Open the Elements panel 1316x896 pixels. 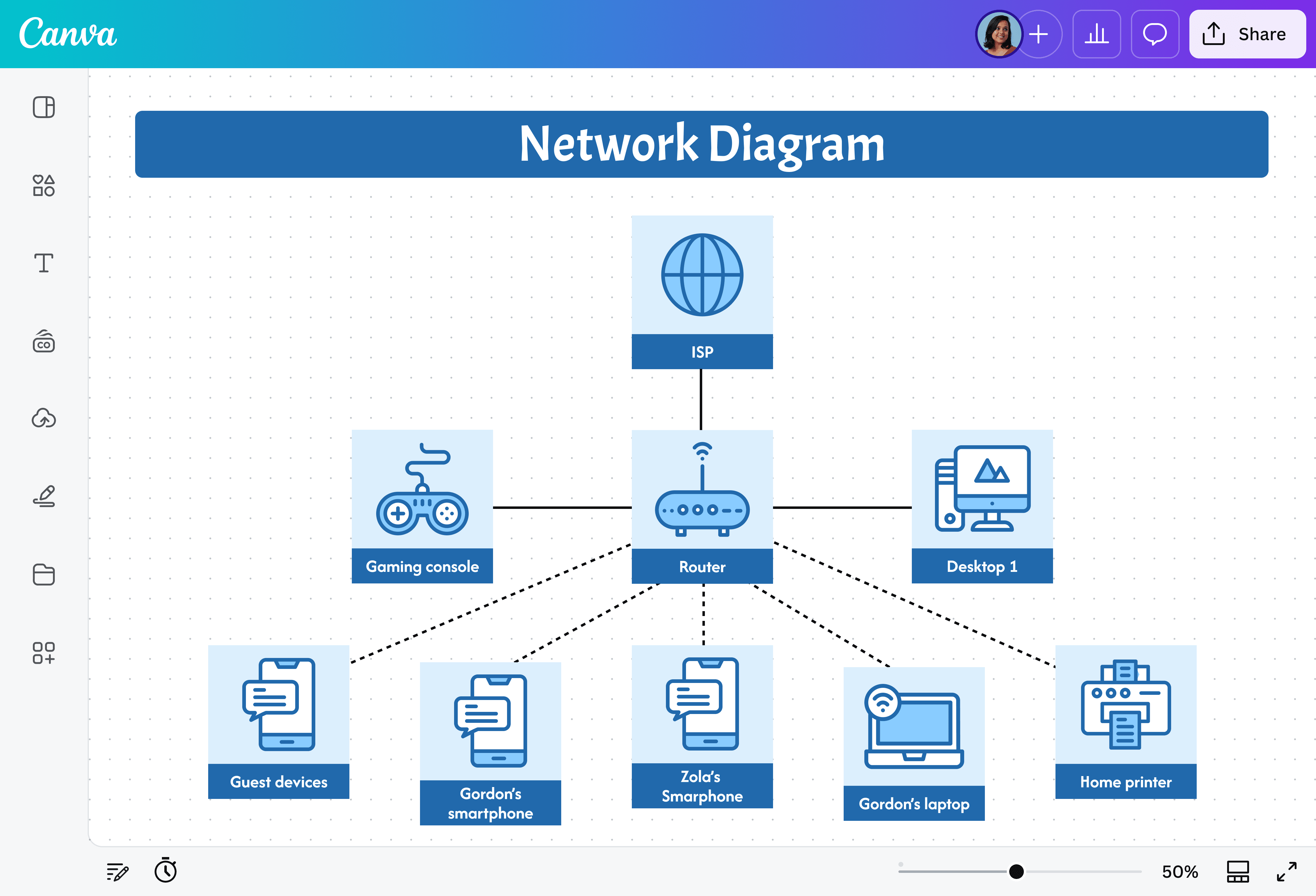[x=44, y=186]
